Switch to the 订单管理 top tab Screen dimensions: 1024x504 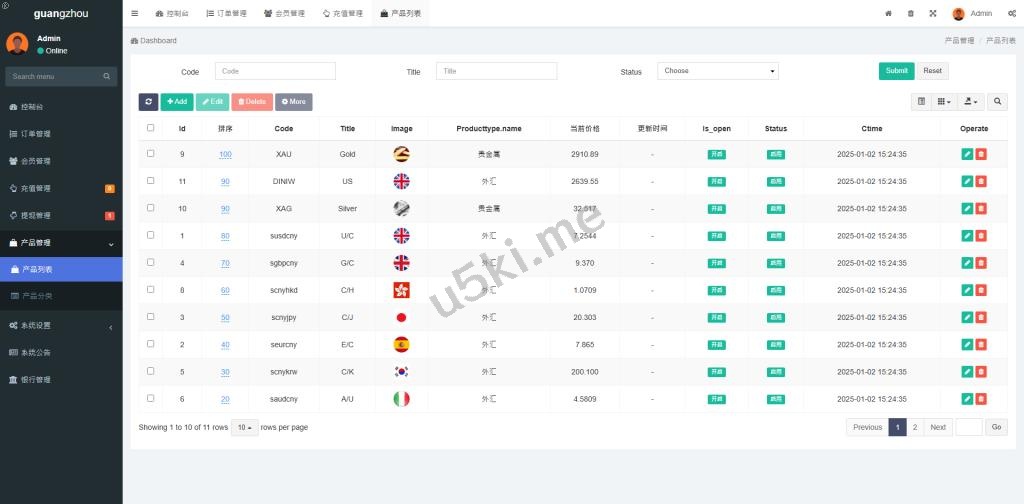point(225,14)
